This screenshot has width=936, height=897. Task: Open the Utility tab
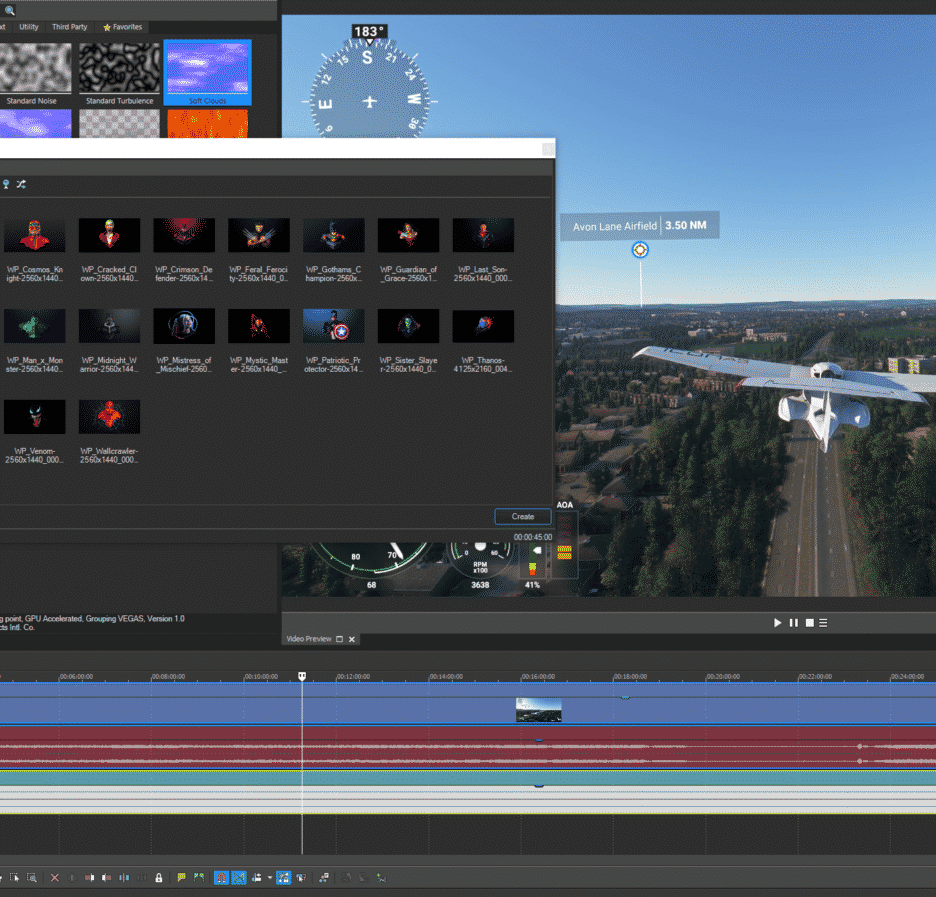[x=29, y=27]
